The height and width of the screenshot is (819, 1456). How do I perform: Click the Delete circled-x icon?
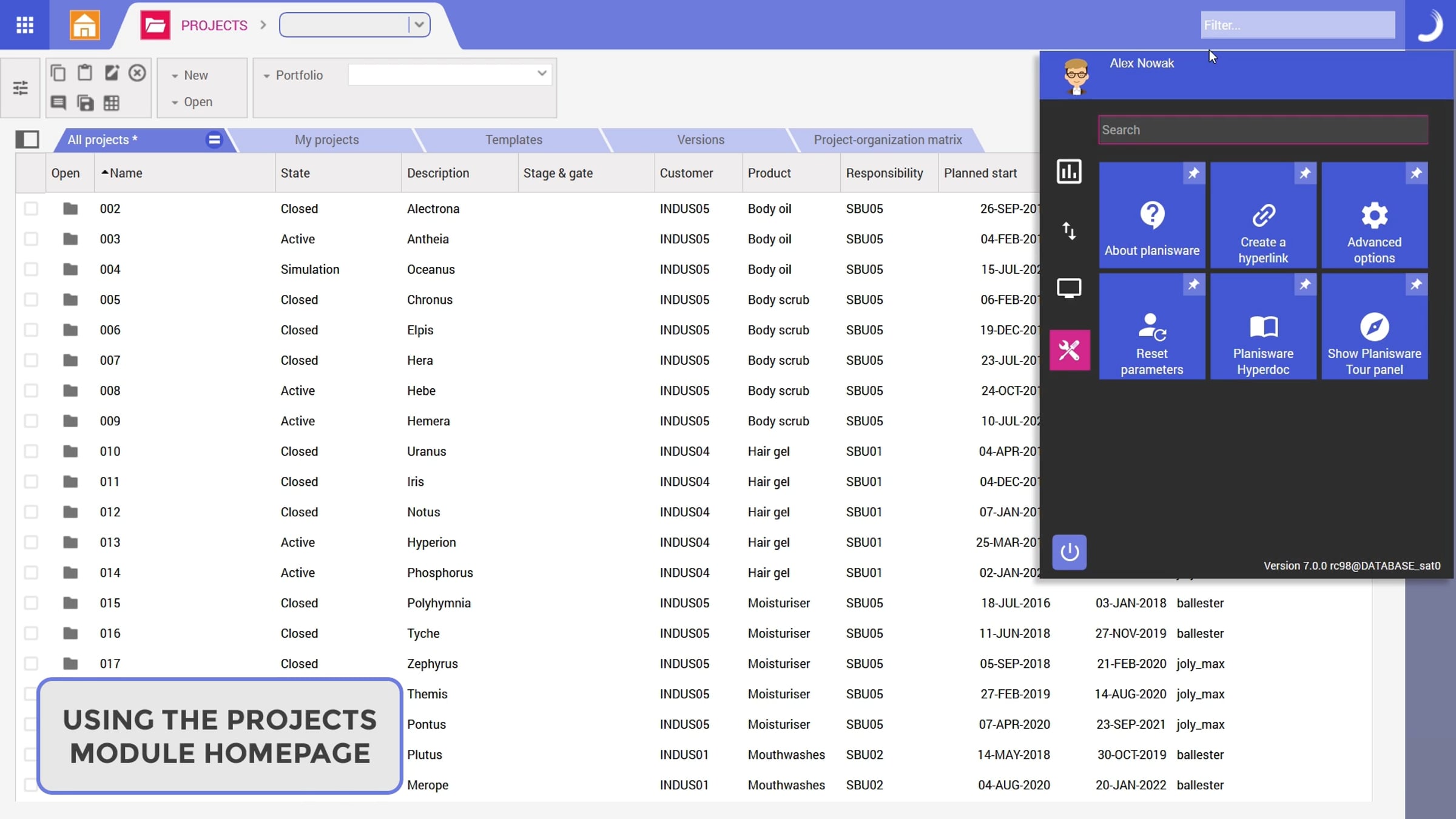tap(138, 73)
